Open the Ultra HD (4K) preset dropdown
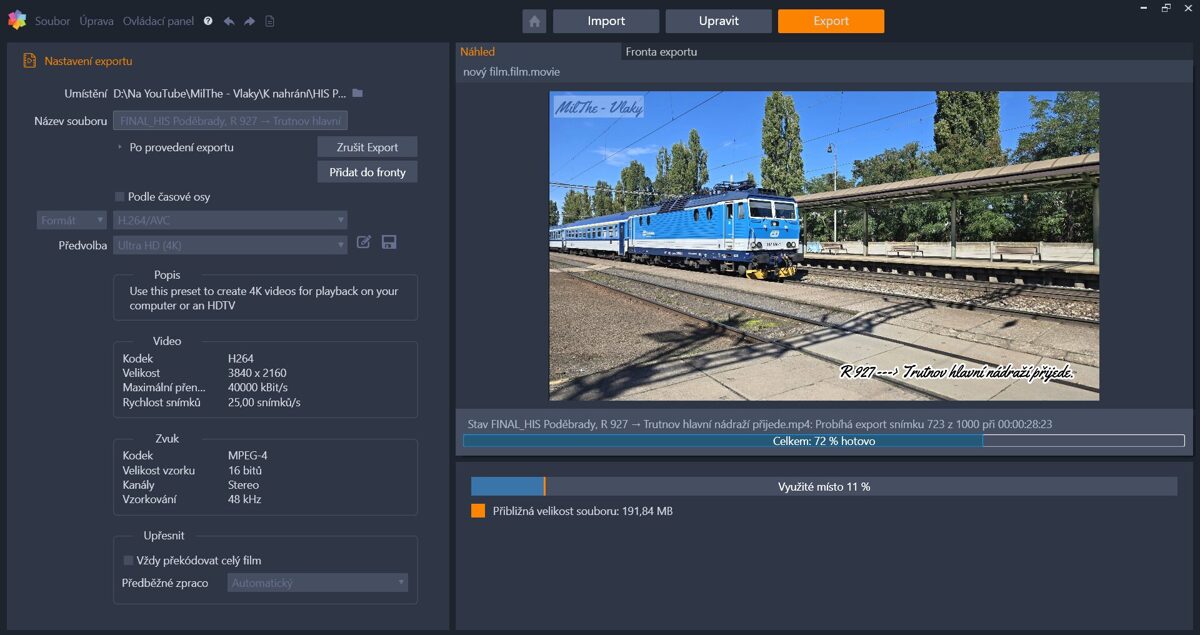 (230, 244)
